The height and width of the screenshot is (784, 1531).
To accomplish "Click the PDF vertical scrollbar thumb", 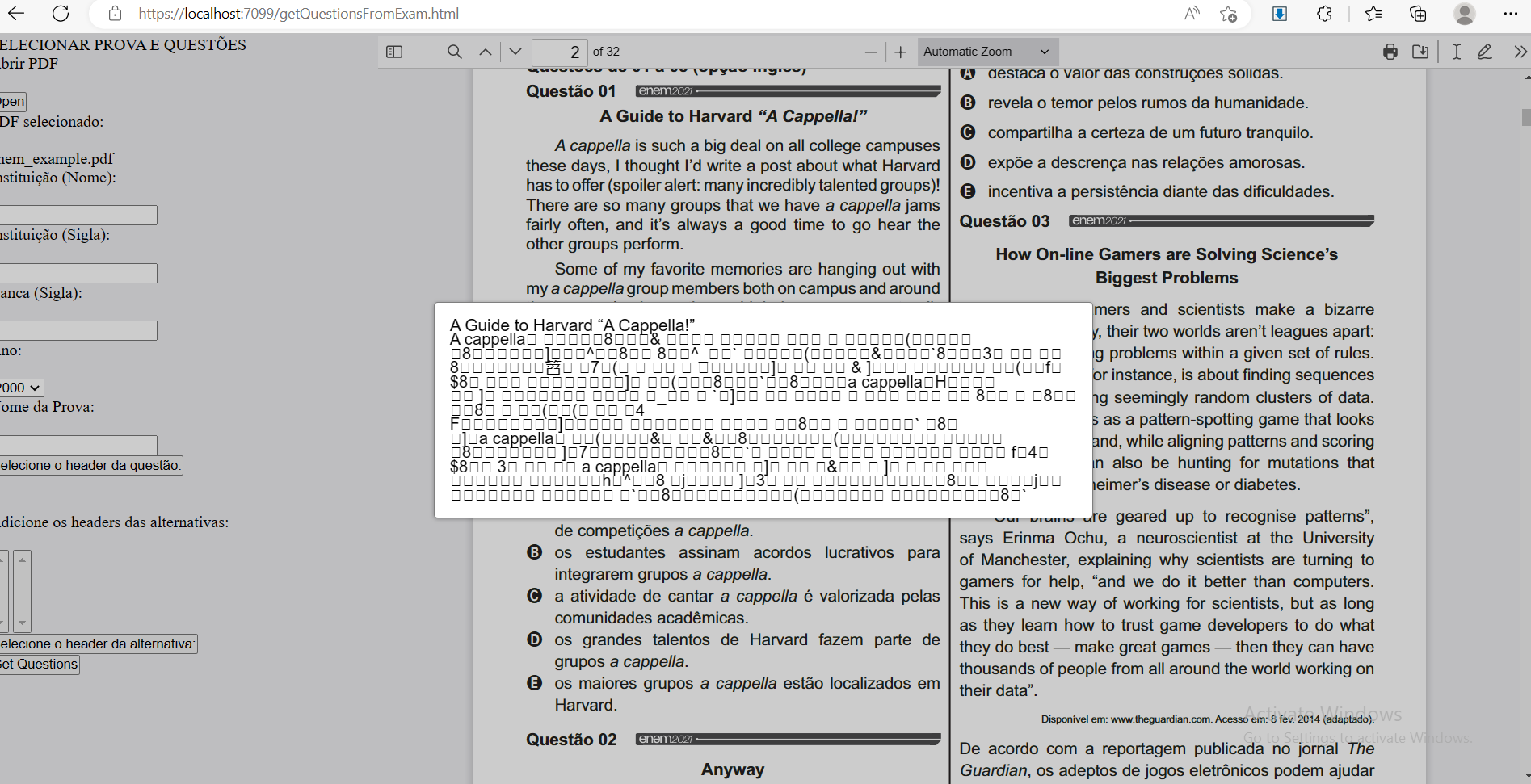I will [1526, 117].
